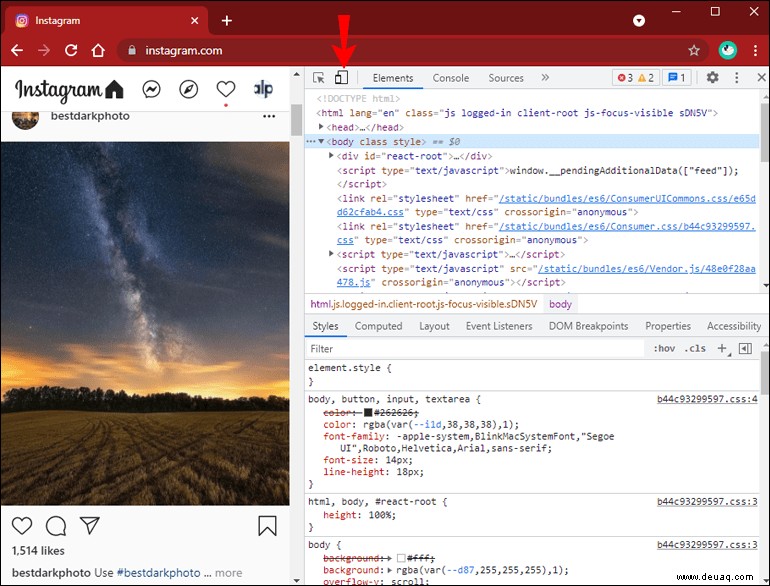This screenshot has width=770, height=586.
Task: Click the instagram.com address bar
Action: click(412, 50)
